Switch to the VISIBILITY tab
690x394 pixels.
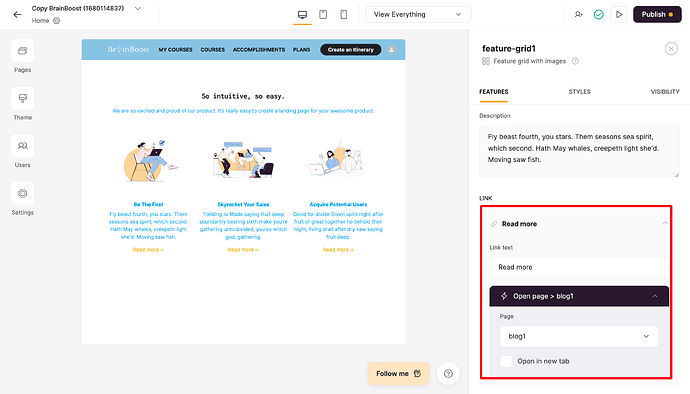[x=664, y=92]
